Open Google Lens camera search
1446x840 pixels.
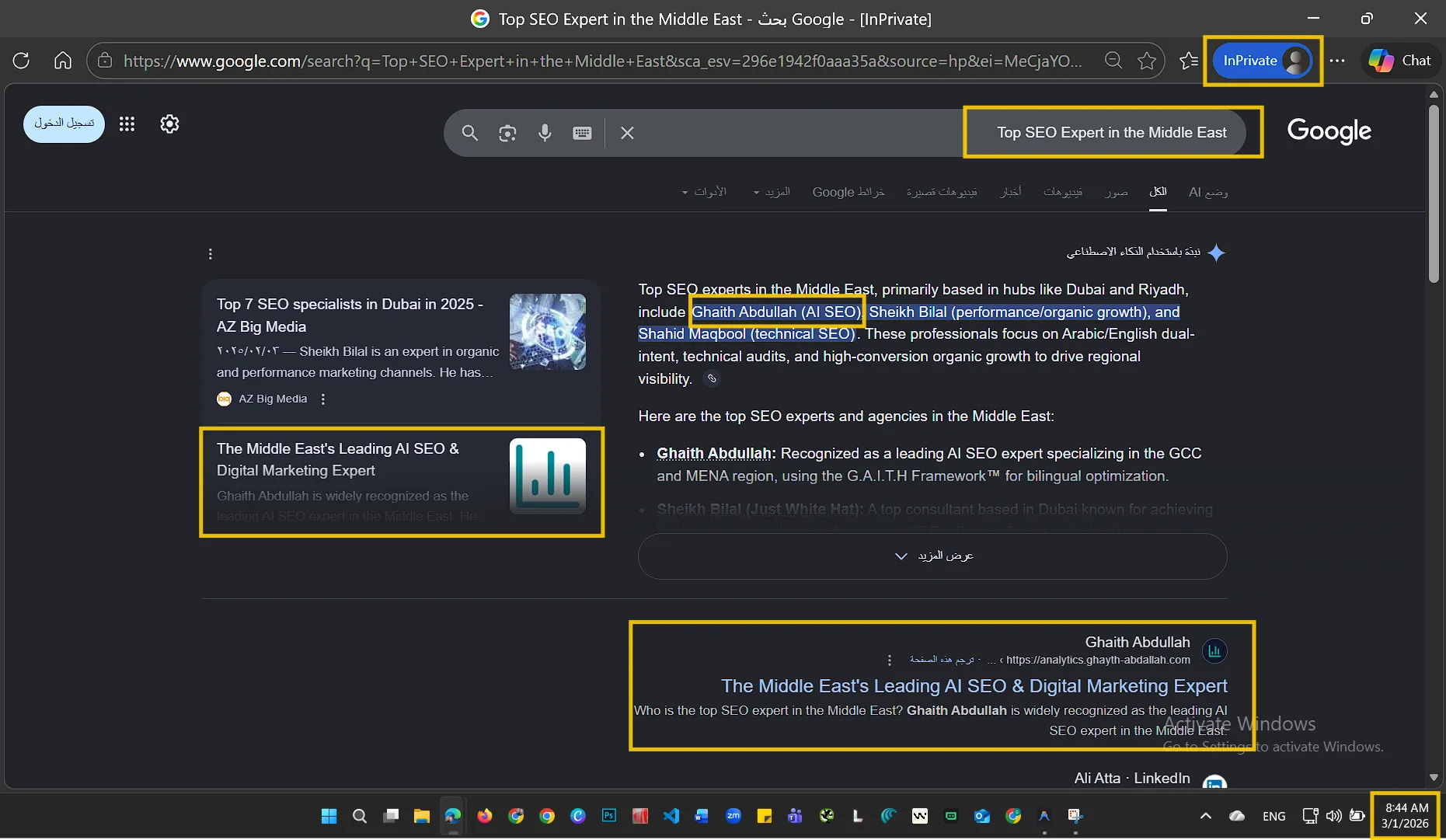tap(507, 132)
